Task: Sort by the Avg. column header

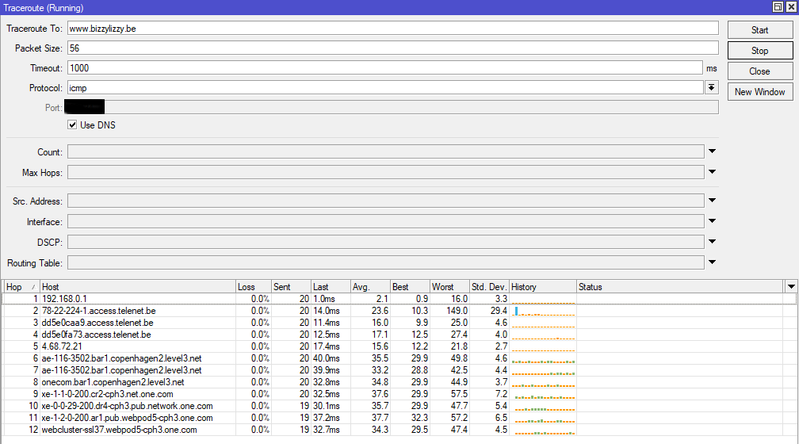Action: (370, 286)
